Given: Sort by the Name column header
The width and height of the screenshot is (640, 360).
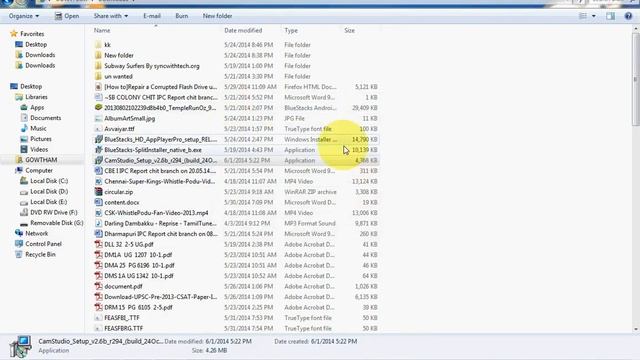Looking at the screenshot, I should coord(102,30).
